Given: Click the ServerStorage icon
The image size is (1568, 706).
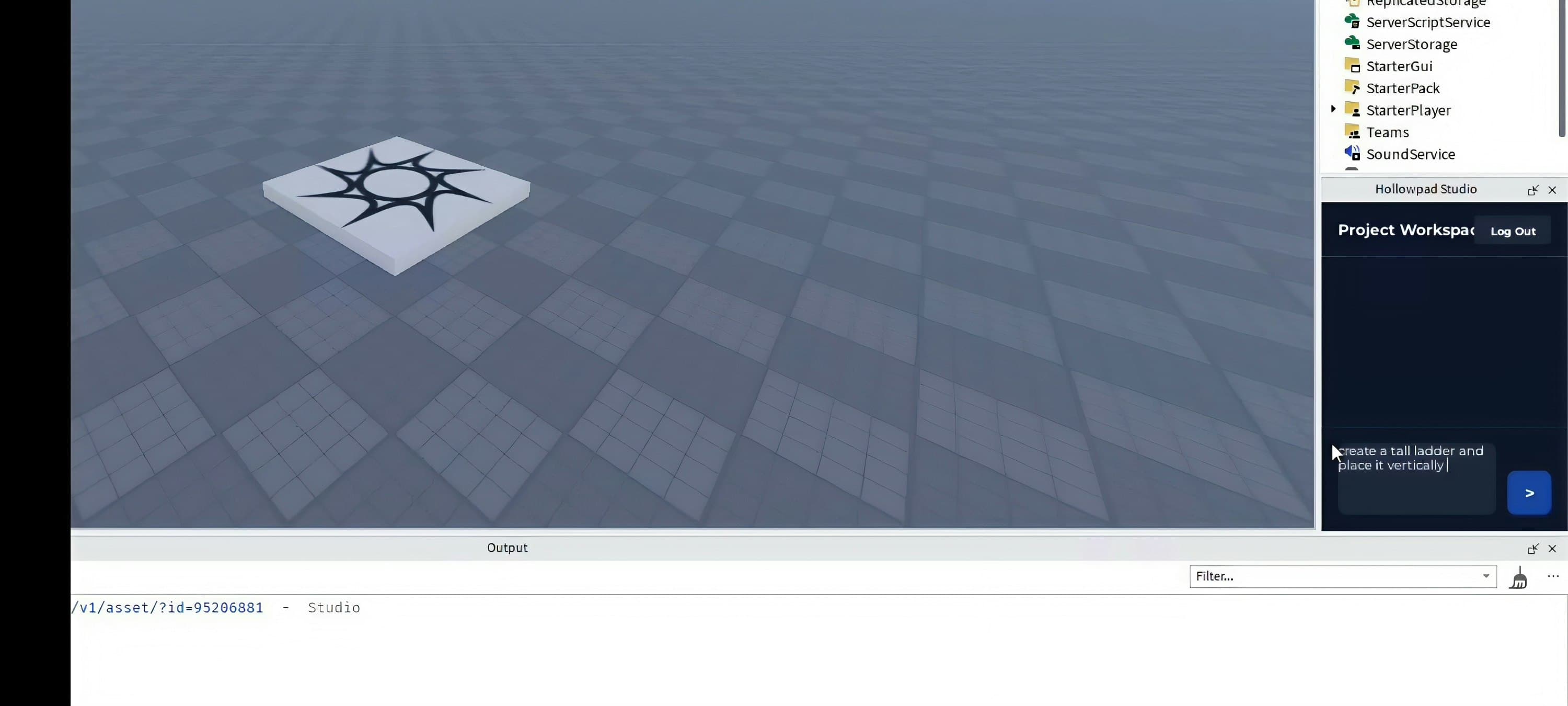Looking at the screenshot, I should 1353,44.
